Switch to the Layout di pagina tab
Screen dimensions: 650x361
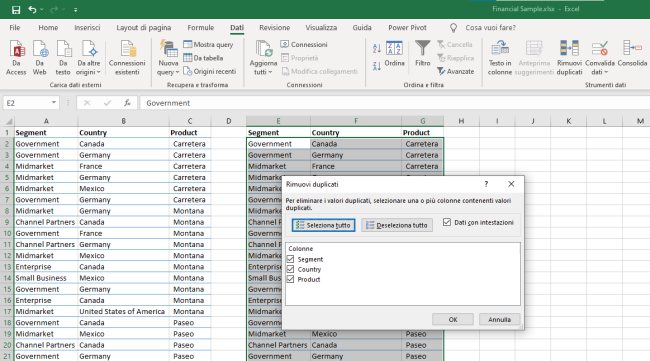[143, 27]
